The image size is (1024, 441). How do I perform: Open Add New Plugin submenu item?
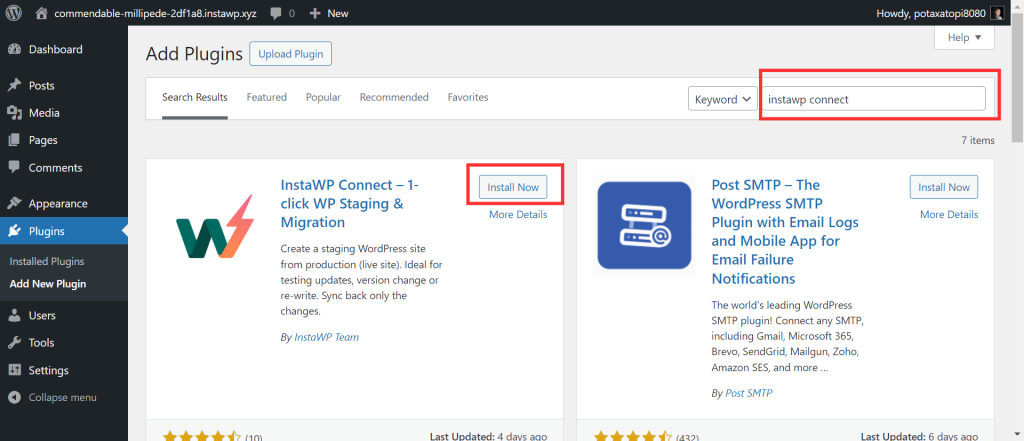[48, 284]
